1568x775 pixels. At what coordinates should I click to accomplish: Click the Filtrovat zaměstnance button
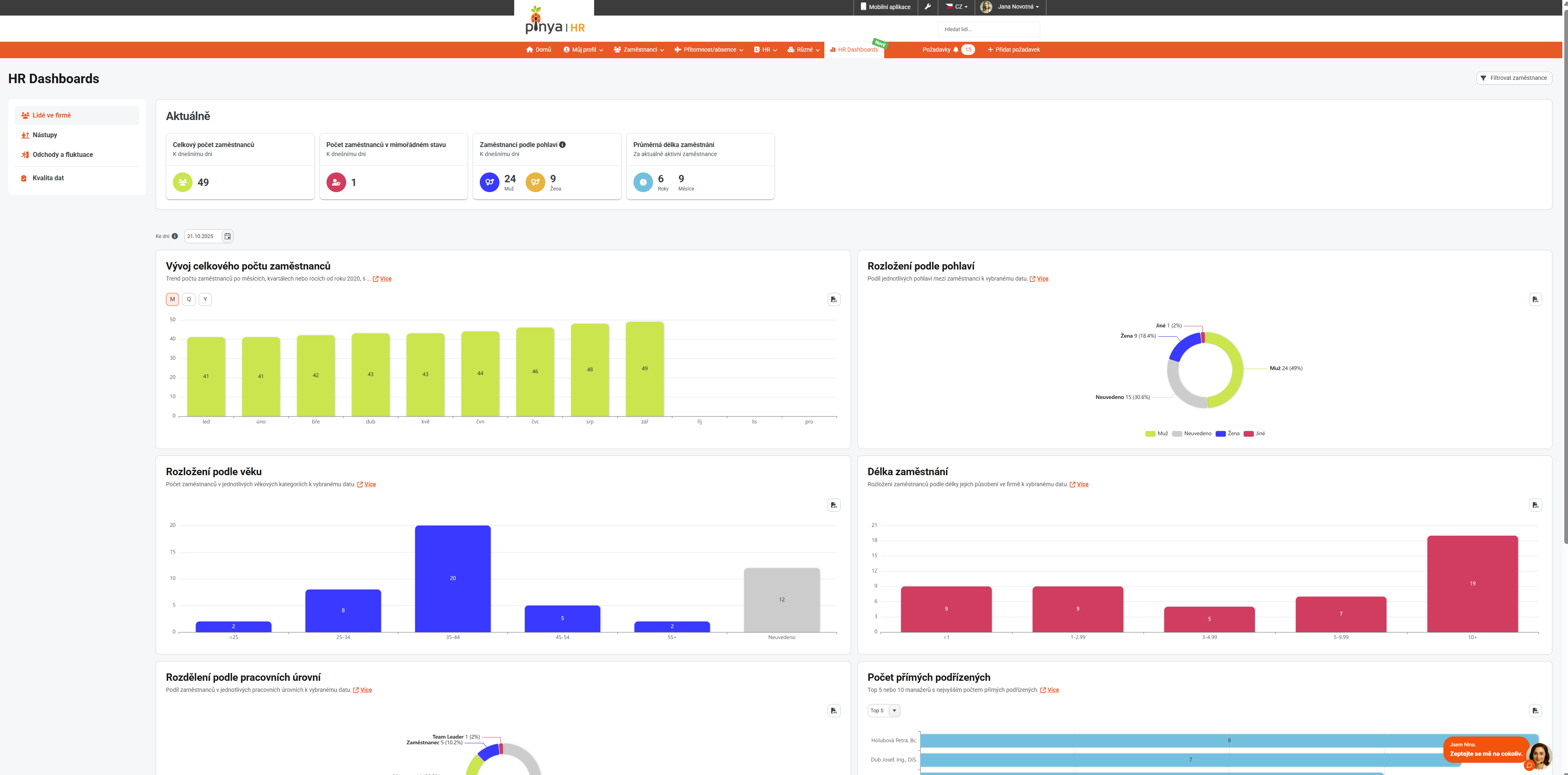coord(1514,78)
